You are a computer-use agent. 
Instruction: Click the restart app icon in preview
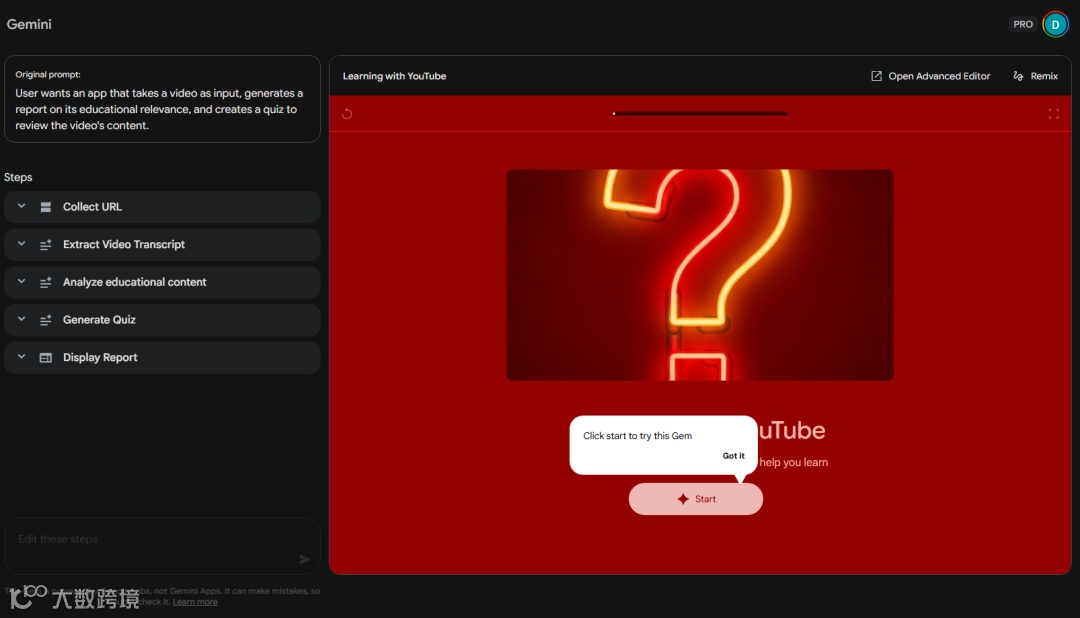point(347,114)
